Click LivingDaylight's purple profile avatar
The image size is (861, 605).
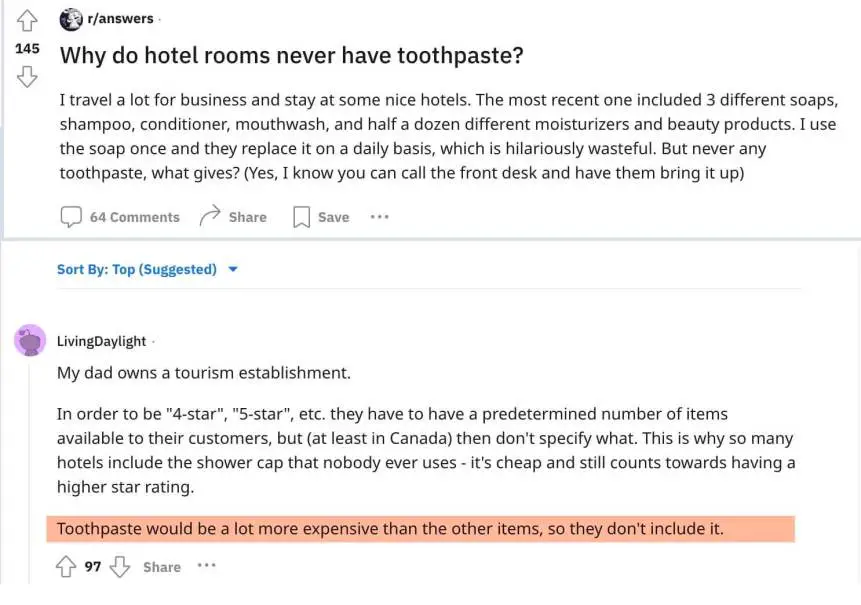pyautogui.click(x=30, y=340)
